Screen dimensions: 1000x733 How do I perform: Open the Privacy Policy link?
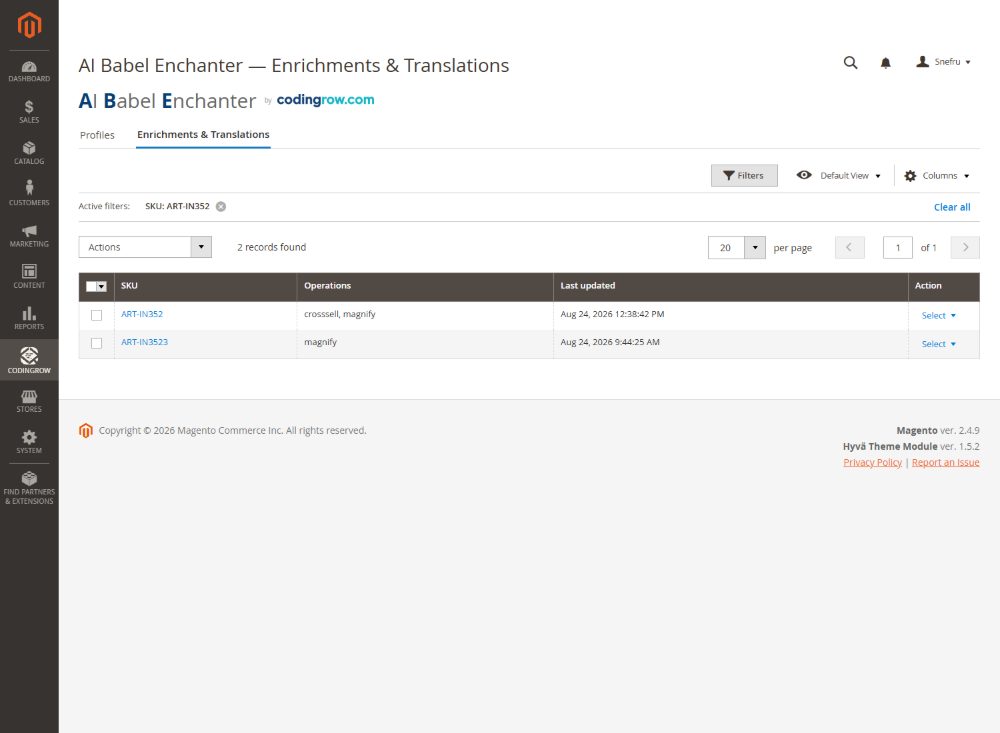[x=872, y=463]
